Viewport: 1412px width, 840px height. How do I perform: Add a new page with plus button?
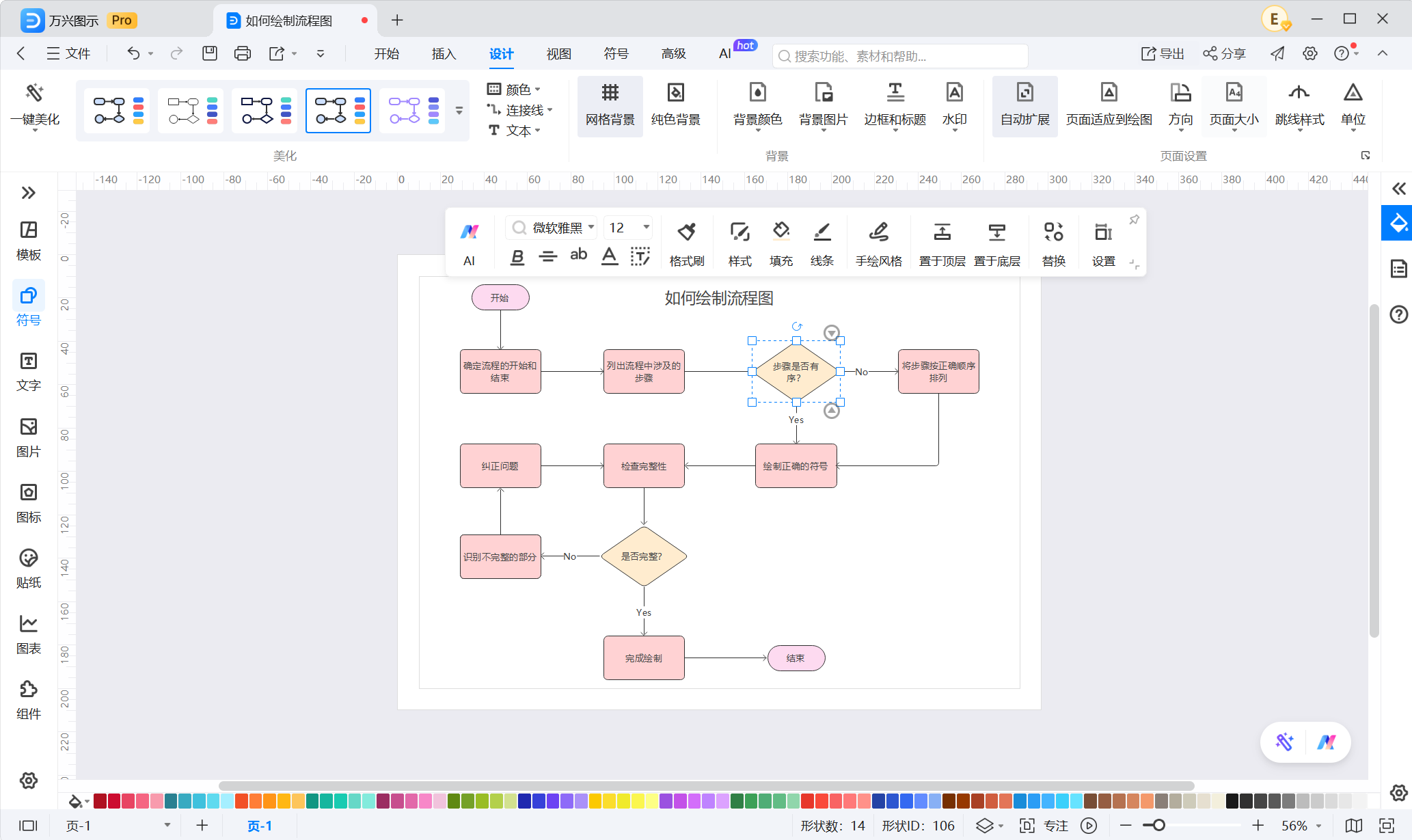click(x=202, y=826)
